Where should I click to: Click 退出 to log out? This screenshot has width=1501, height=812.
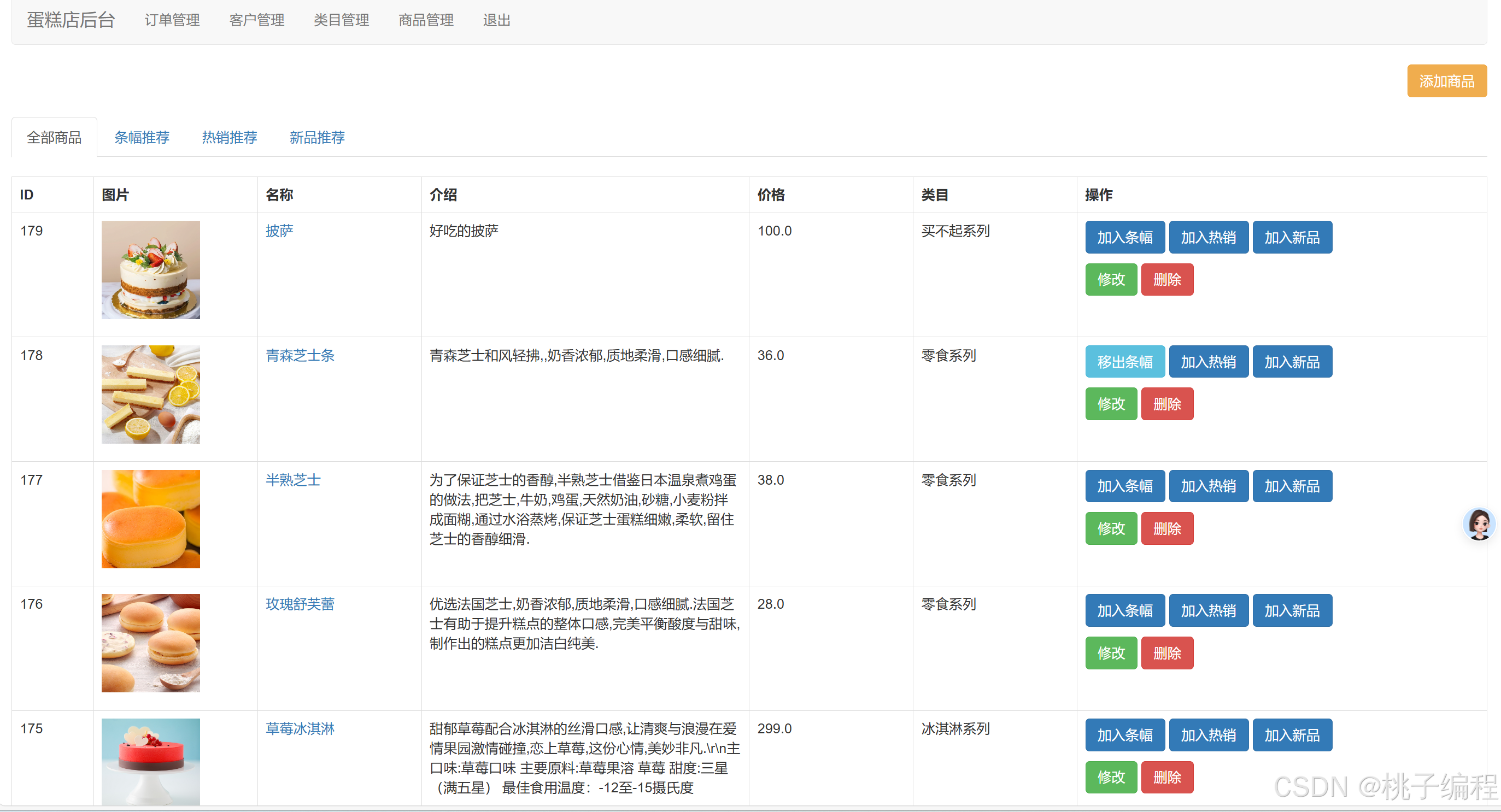click(496, 20)
